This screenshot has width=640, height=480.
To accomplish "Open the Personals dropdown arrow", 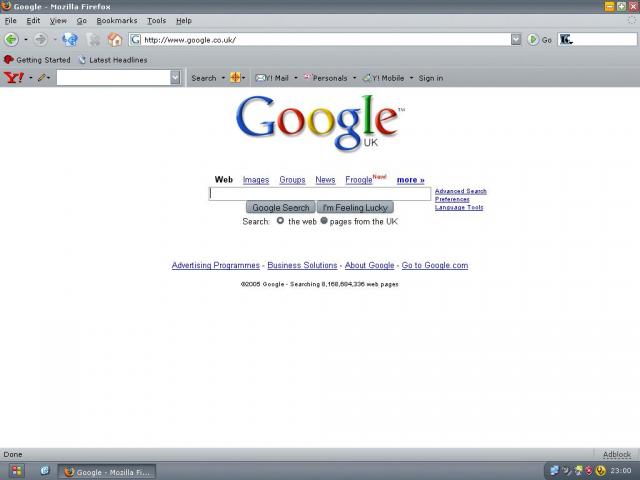I will (x=354, y=78).
